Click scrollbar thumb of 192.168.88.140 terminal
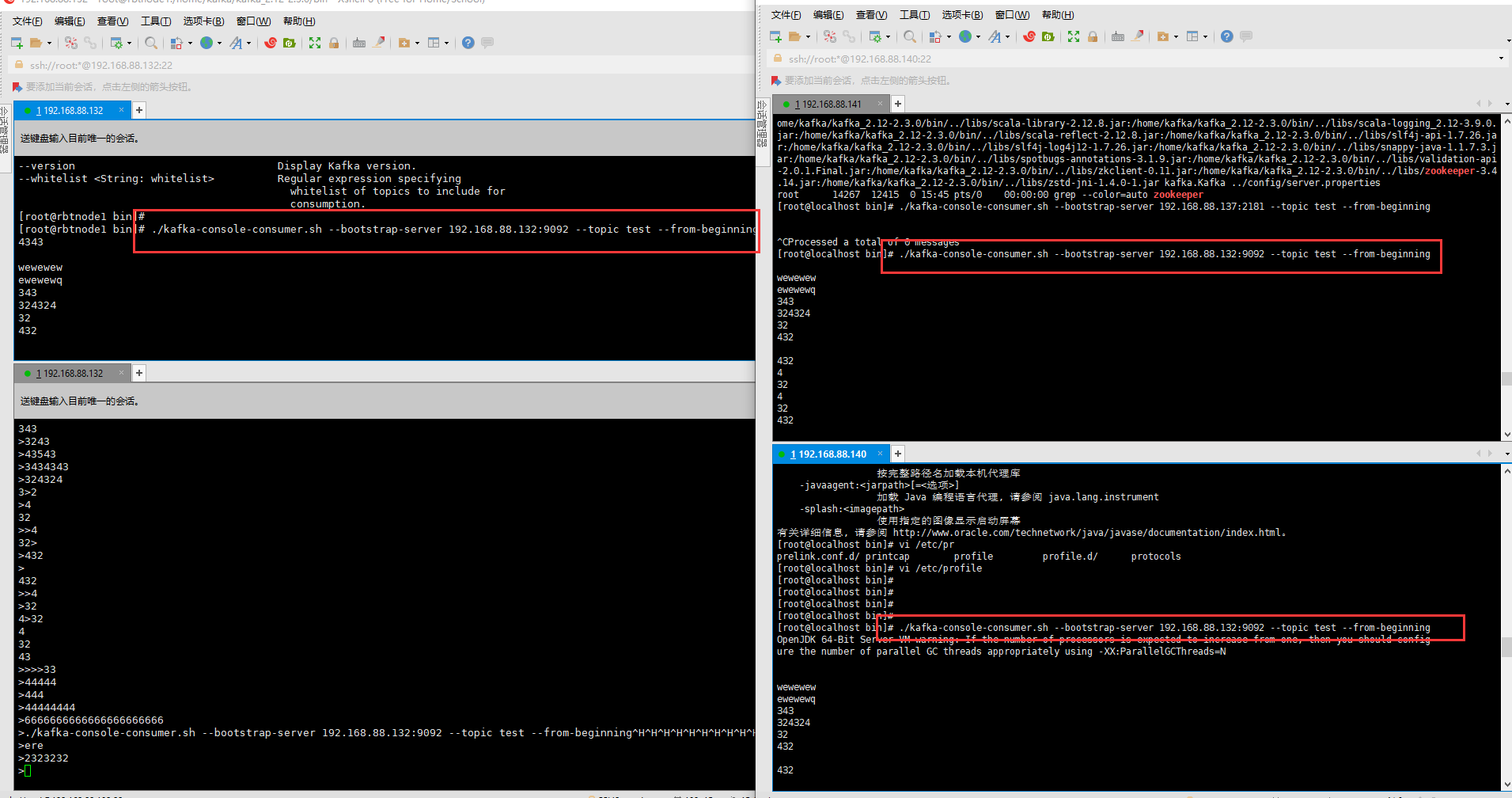 (1506, 647)
